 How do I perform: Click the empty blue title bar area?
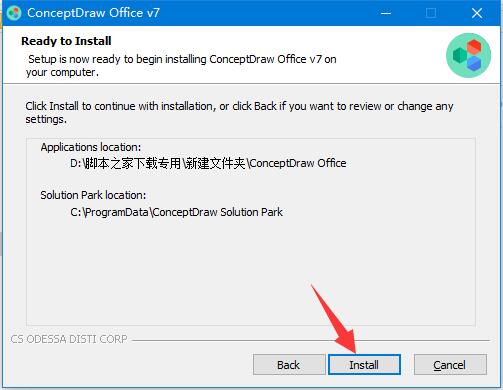(267, 13)
